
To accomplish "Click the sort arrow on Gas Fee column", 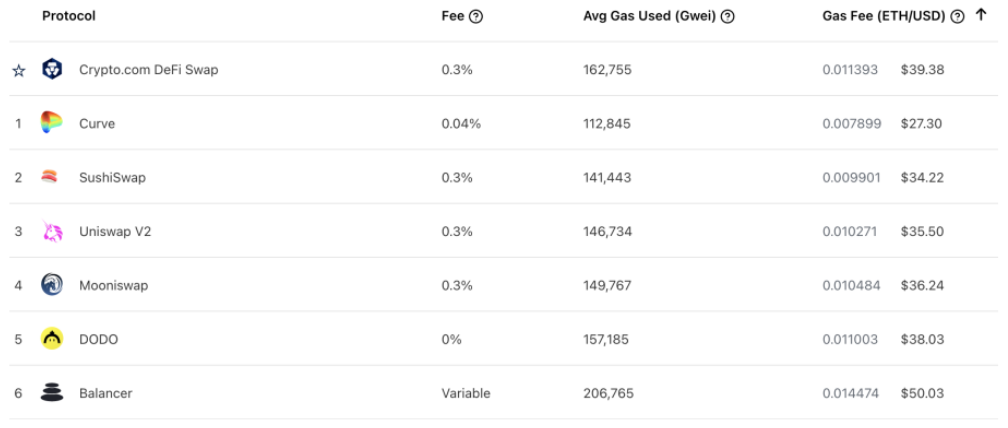I will (x=981, y=16).
